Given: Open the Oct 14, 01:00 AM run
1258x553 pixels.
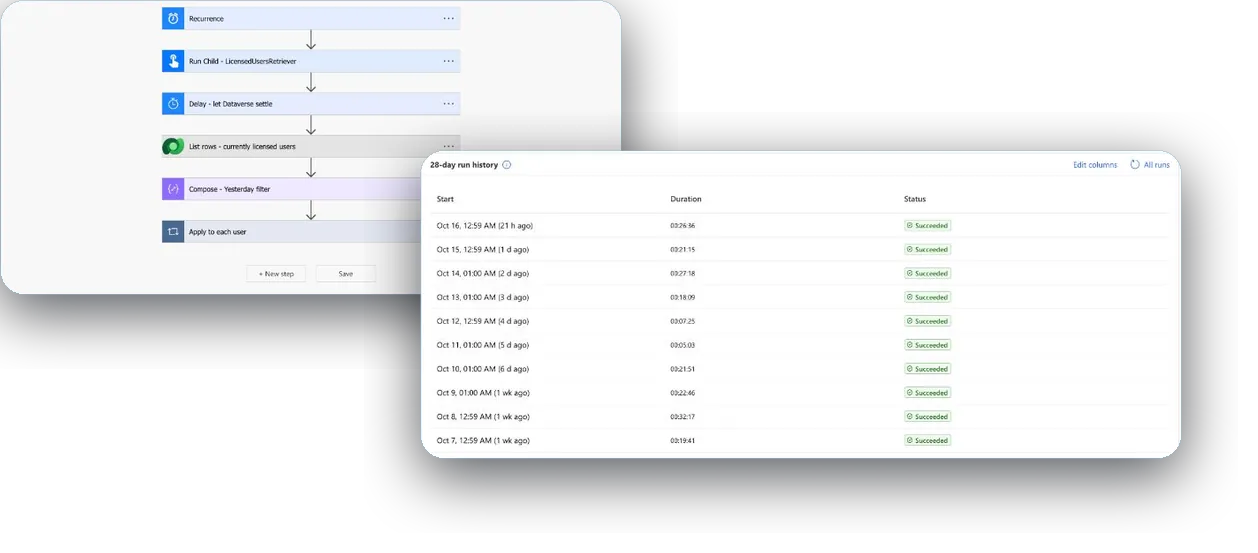Looking at the screenshot, I should tap(483, 273).
